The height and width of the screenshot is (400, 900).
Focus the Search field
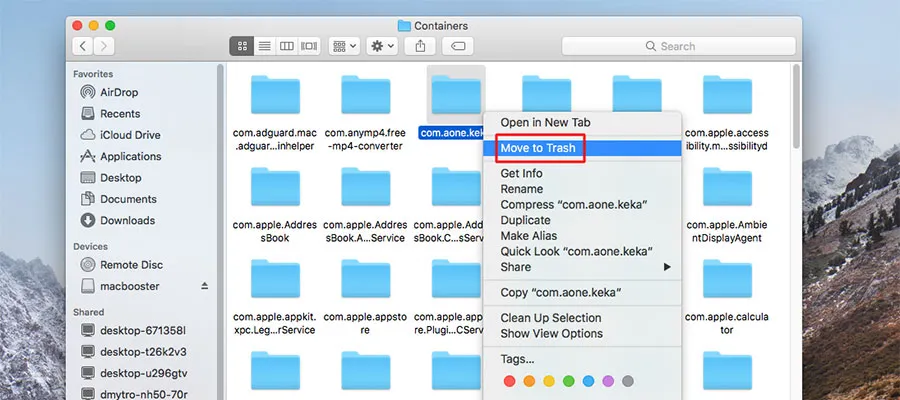(x=678, y=46)
